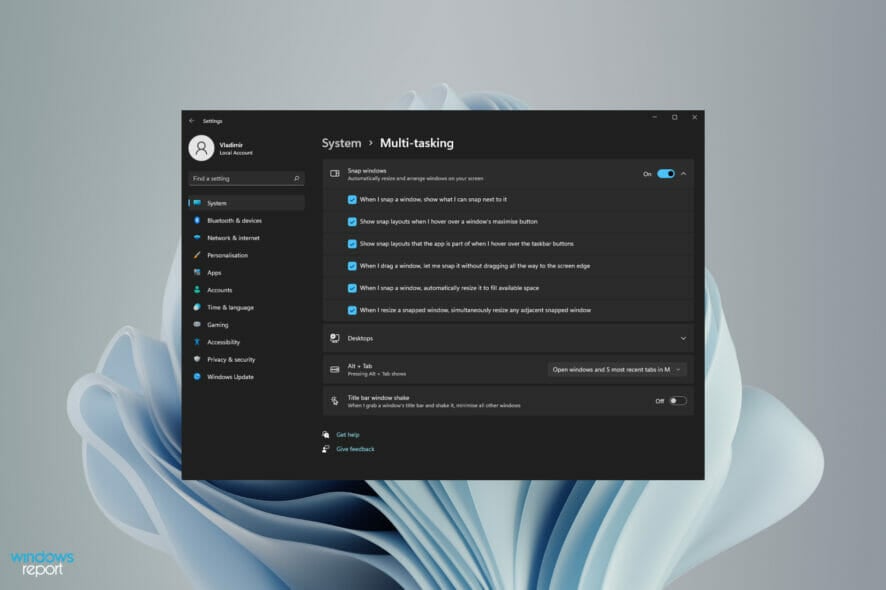The image size is (886, 590).
Task: Click the Give feedback icon
Action: click(x=326, y=449)
